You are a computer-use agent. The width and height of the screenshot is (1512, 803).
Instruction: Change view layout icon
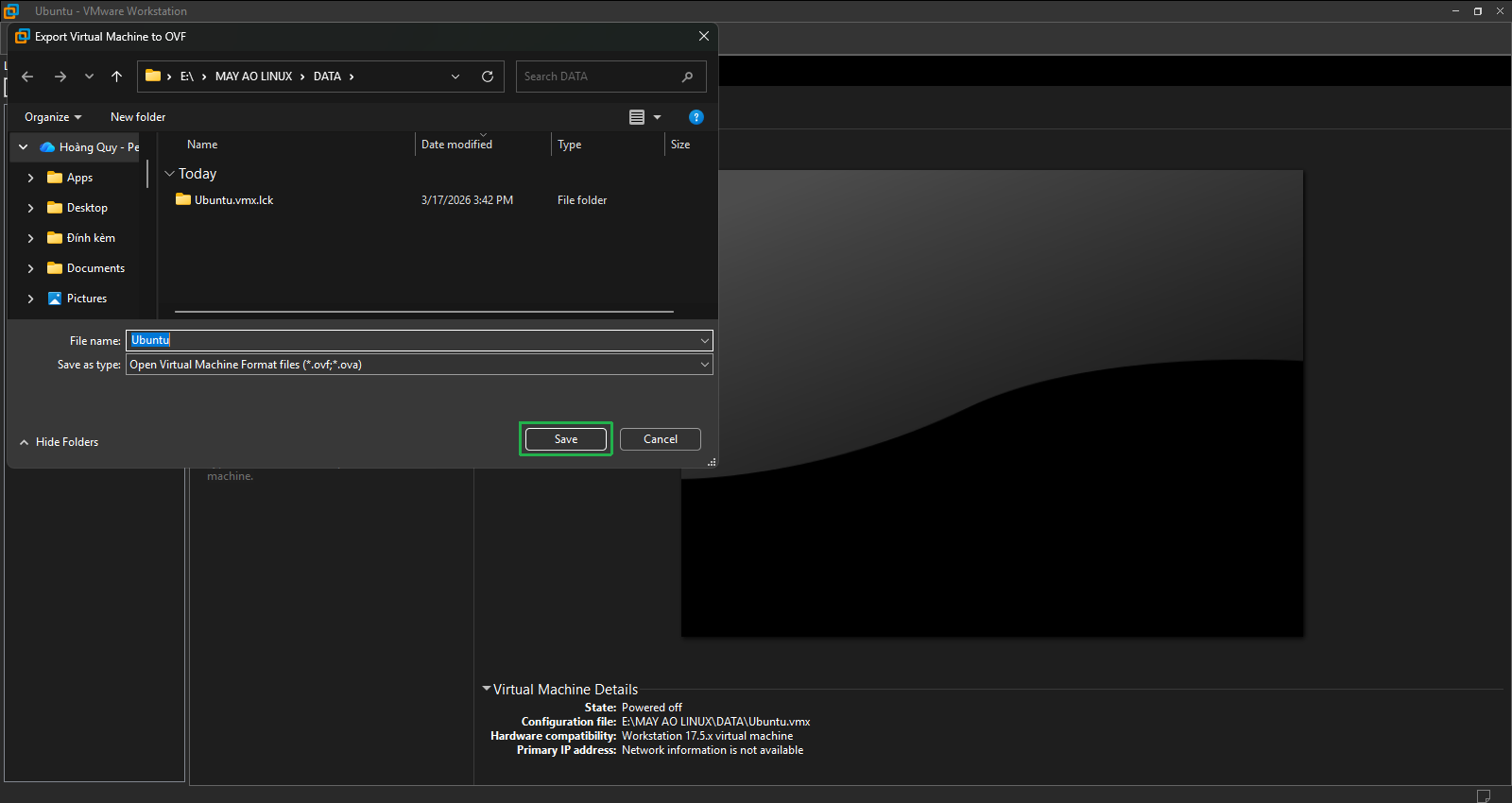pos(637,117)
